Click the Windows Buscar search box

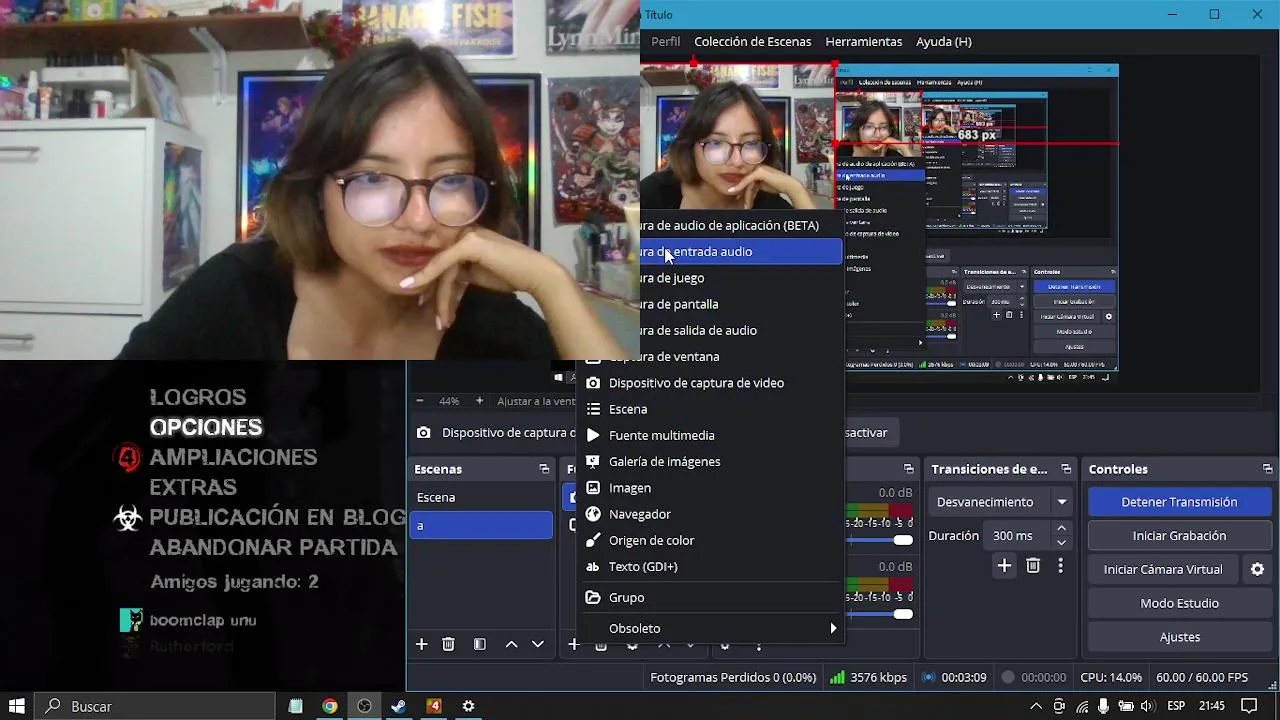click(155, 706)
